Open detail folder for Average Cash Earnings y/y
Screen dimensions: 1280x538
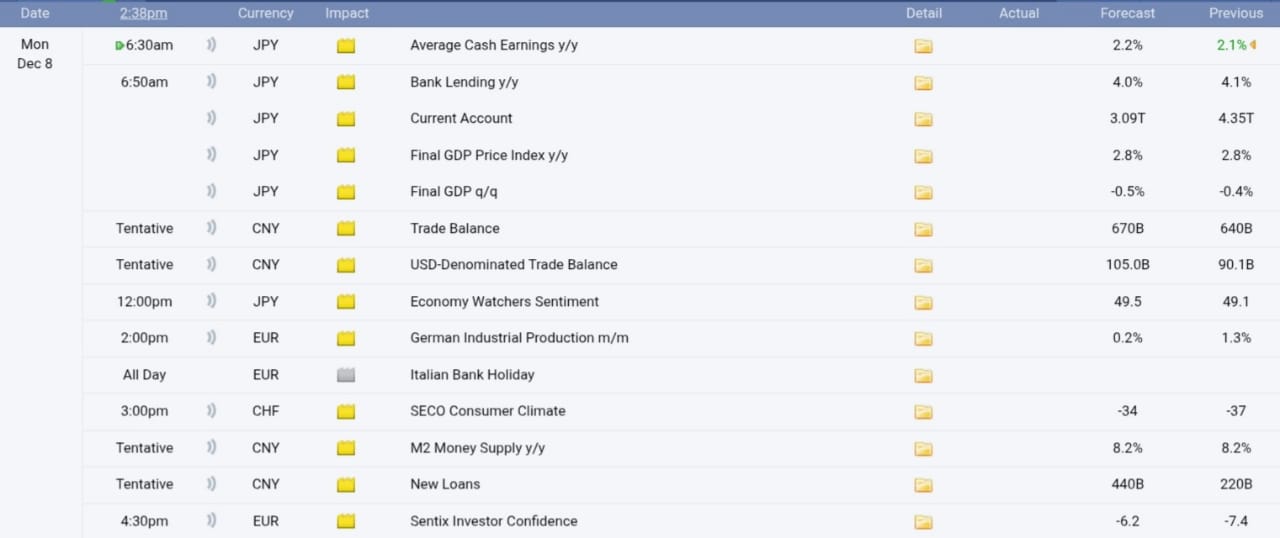[923, 46]
